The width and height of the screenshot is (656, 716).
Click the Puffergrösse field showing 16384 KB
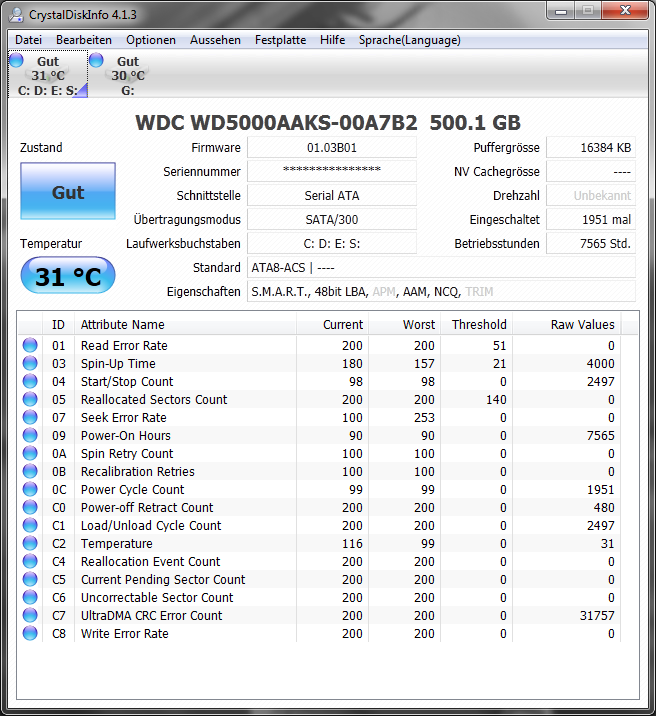(x=591, y=147)
